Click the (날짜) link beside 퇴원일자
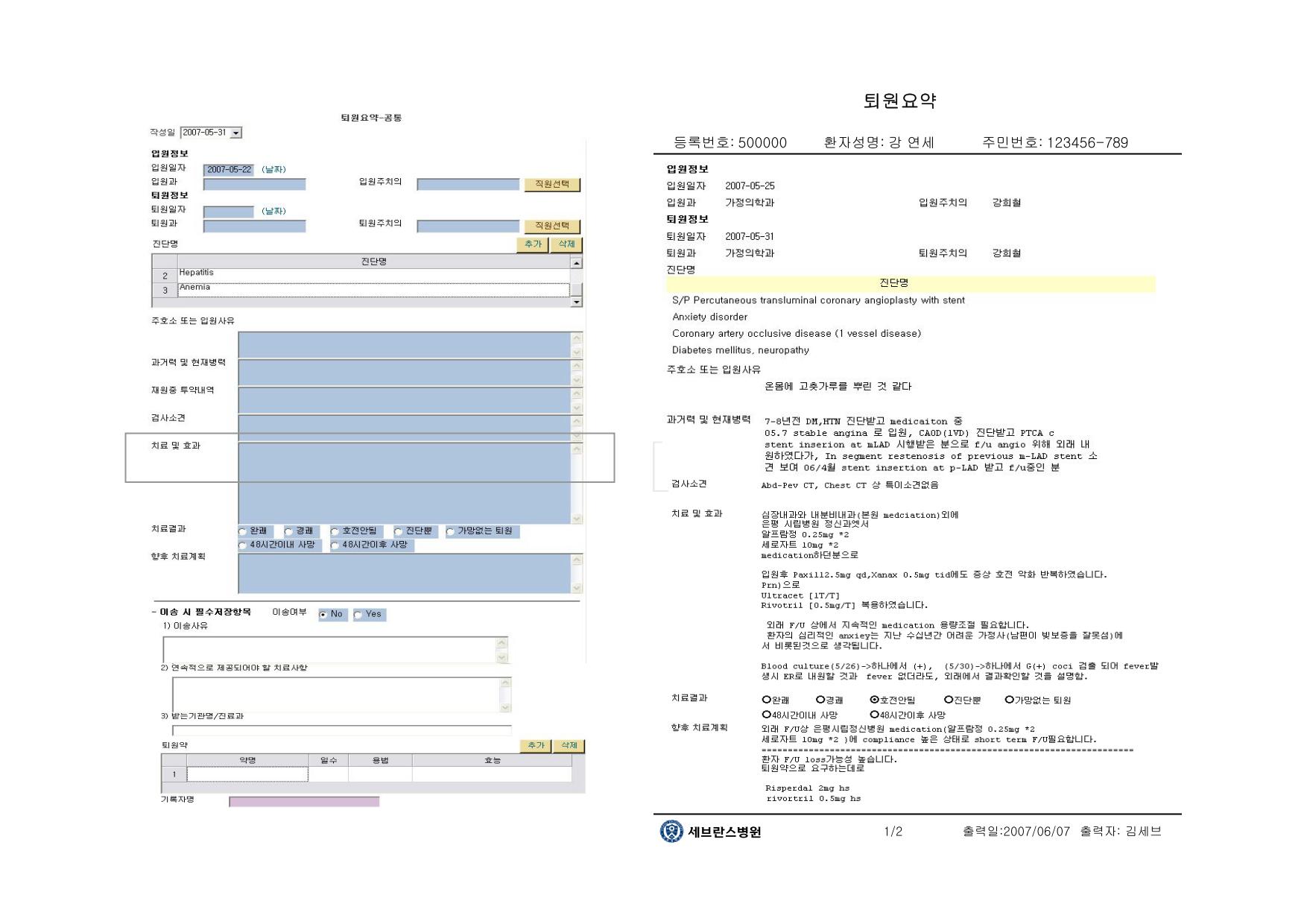 tap(273, 212)
